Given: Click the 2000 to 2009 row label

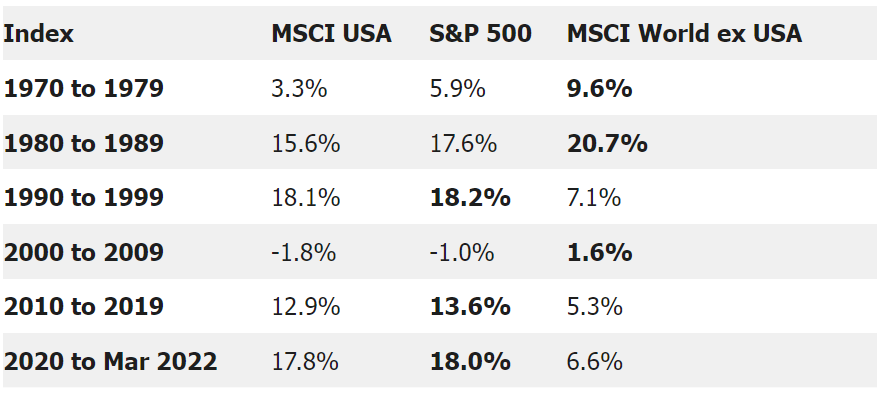Looking at the screenshot, I should point(83,252).
